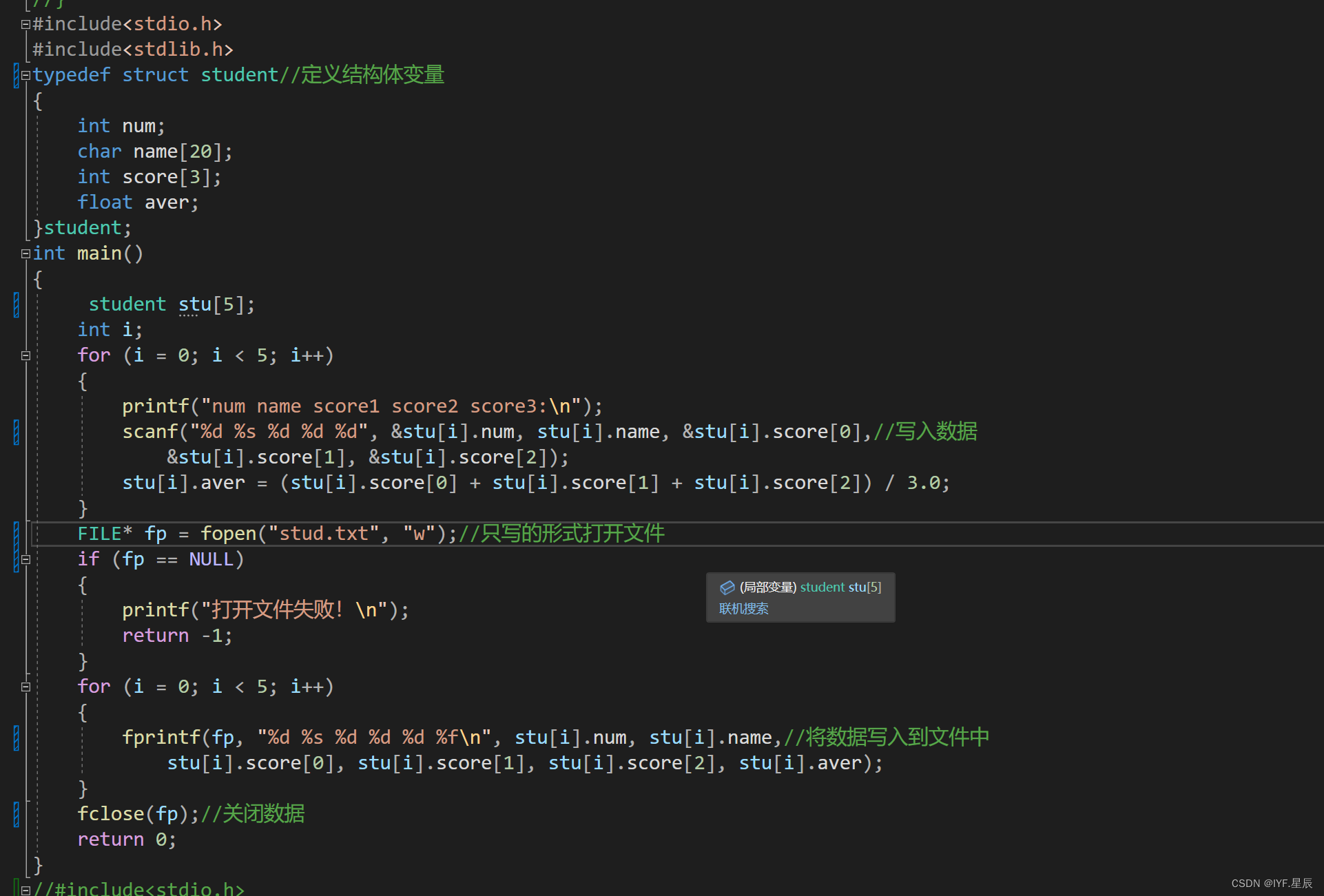Screen dimensions: 1324x896
Task: Place cursor on the fopen function call
Action: 228,534
